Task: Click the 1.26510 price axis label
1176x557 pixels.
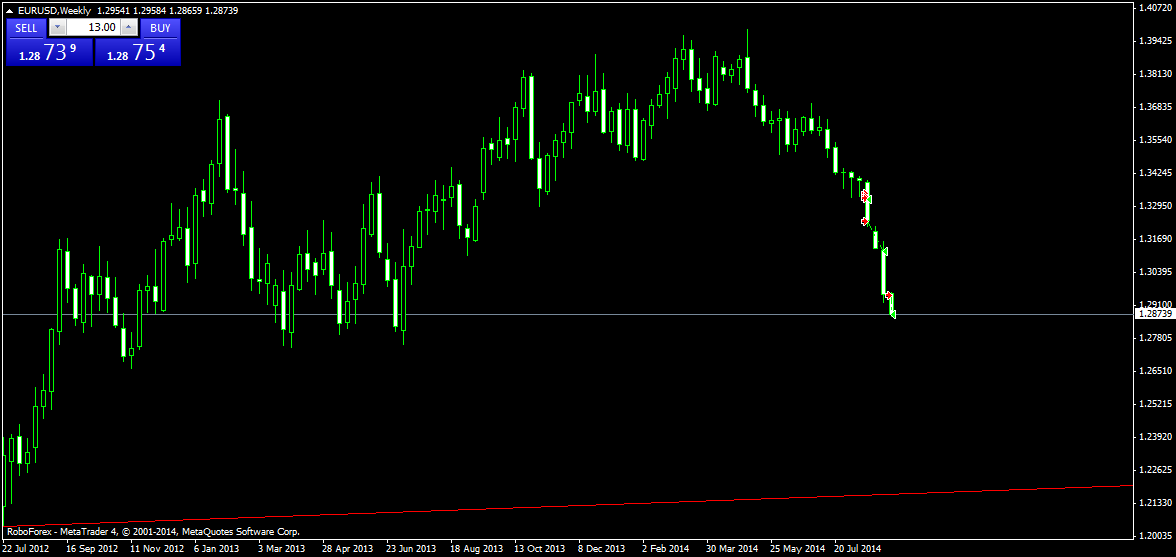Action: pyautogui.click(x=1155, y=370)
